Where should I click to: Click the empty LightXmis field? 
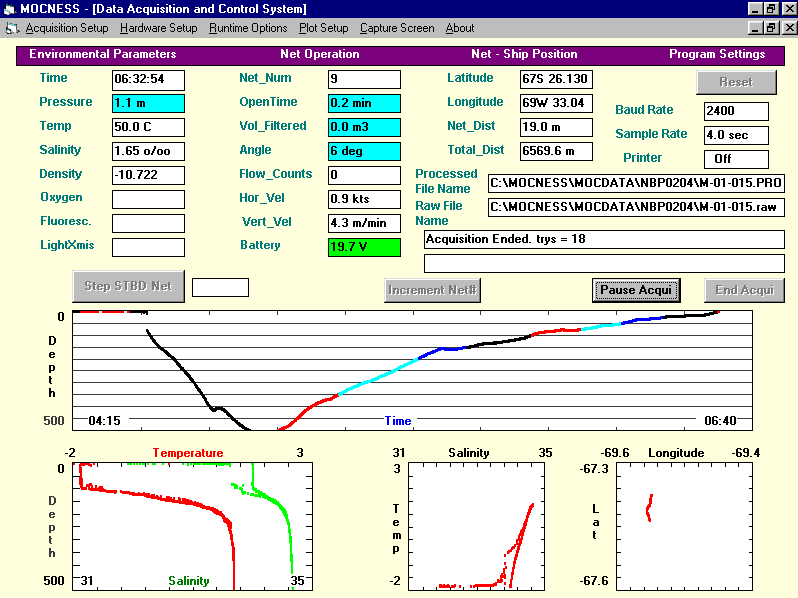tap(148, 247)
